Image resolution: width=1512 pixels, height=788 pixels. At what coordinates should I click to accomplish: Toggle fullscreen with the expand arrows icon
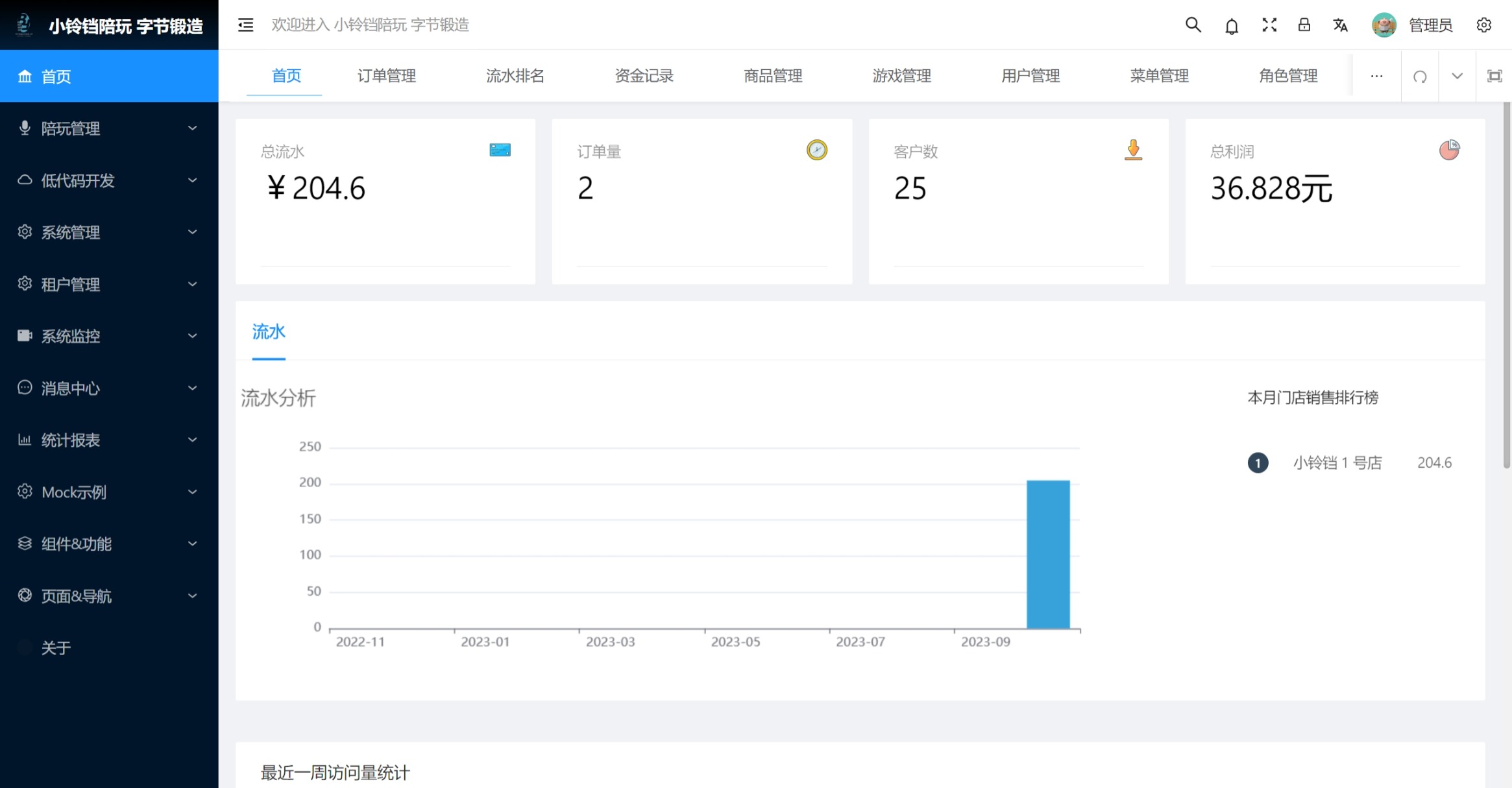click(1269, 25)
